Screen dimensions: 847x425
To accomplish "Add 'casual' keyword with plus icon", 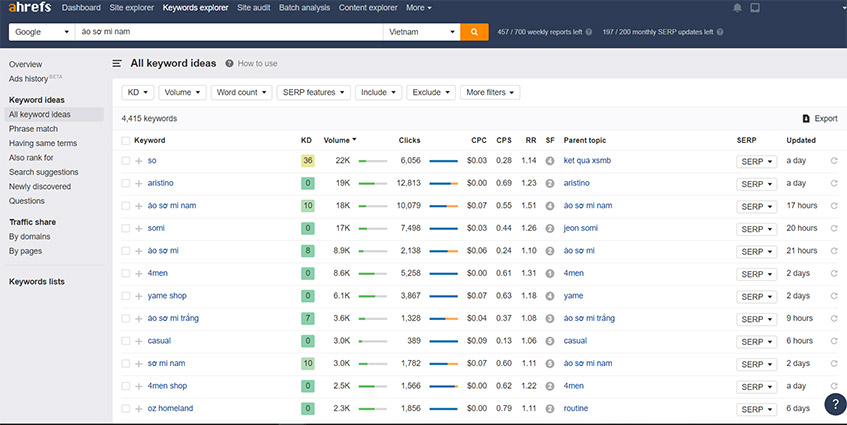I will (x=139, y=341).
